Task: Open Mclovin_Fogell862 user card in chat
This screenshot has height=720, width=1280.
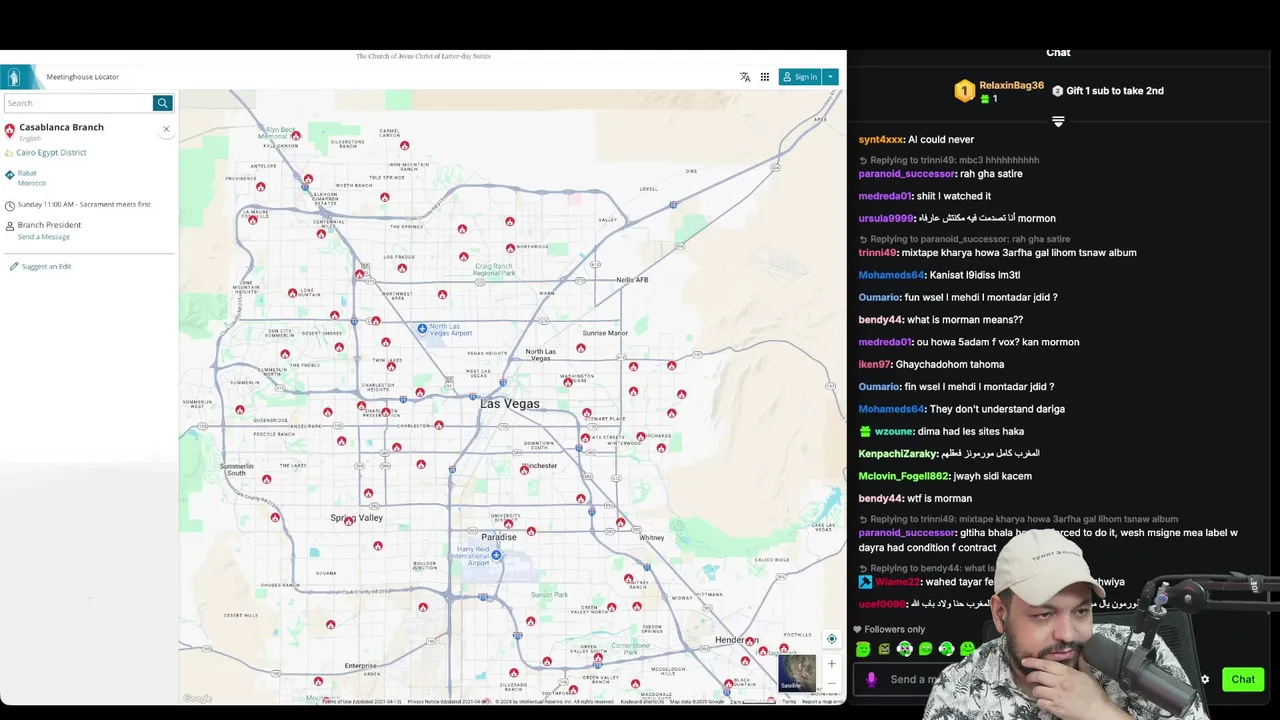Action: coord(903,477)
